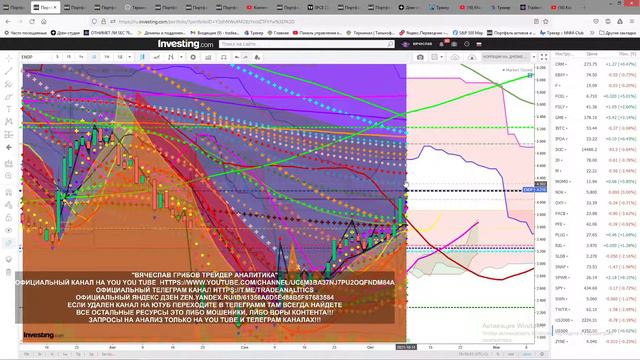Select the trend line drawing tool
This screenshot has width=640, height=360.
click(9, 71)
